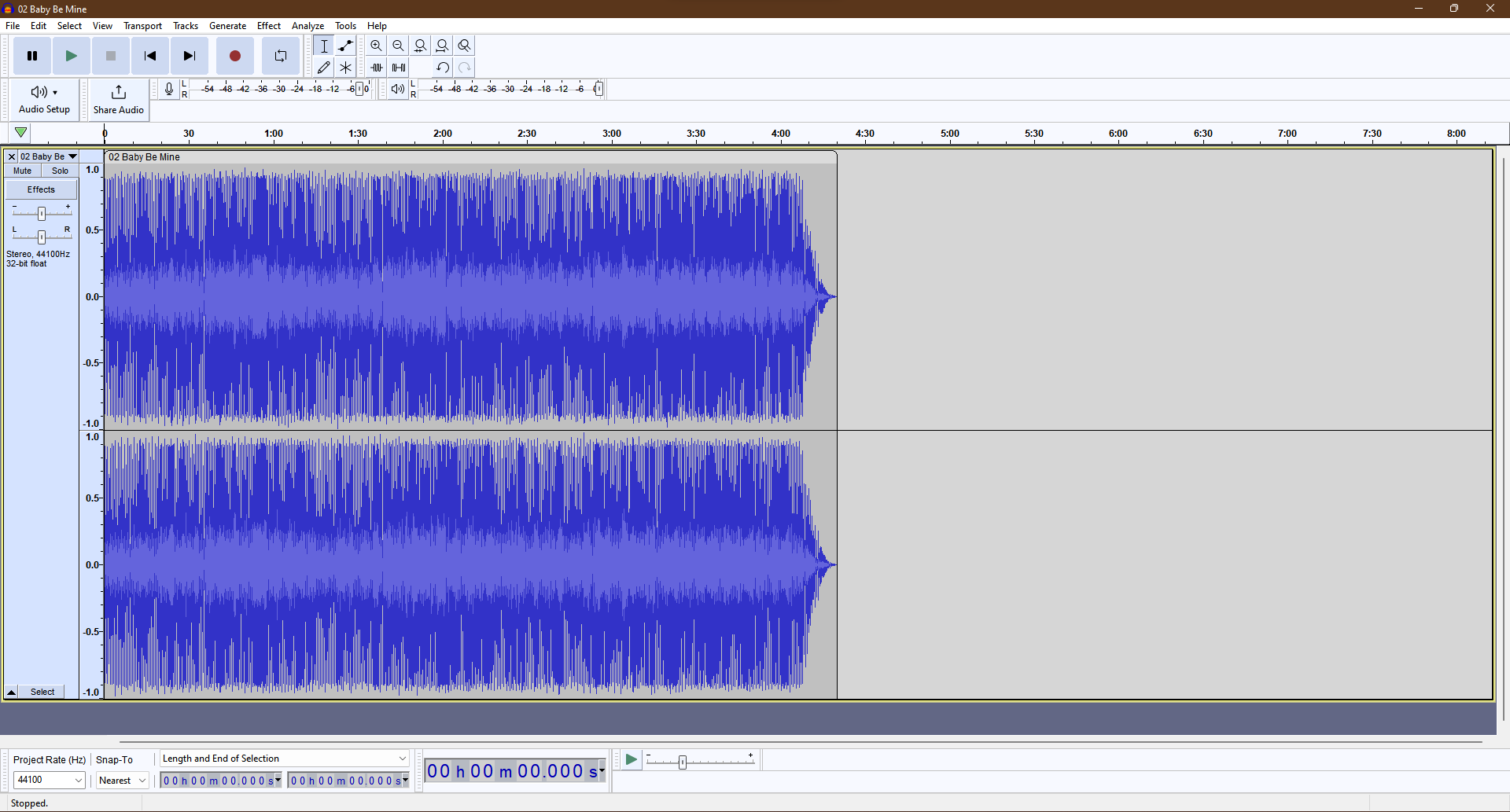The width and height of the screenshot is (1510, 812).
Task: Choose the Selection tool I-beam
Action: pos(324,46)
